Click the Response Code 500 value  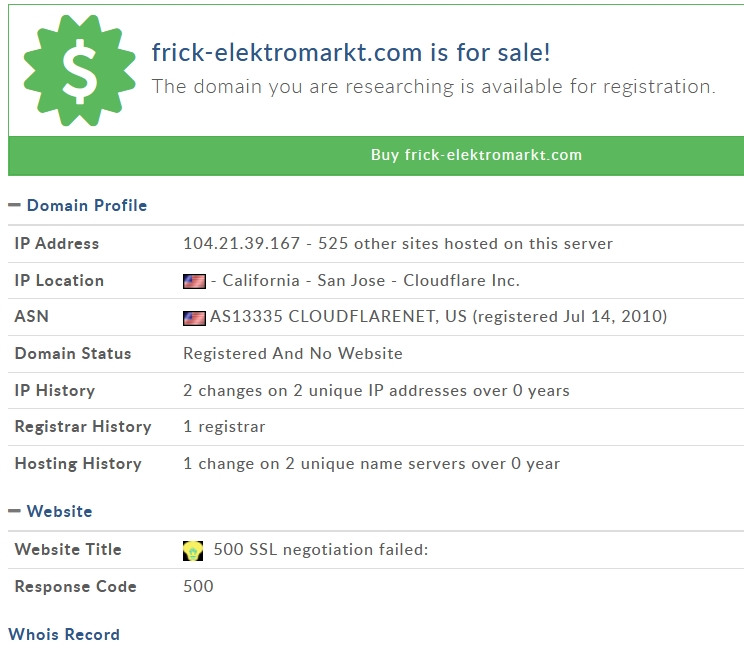click(x=198, y=587)
